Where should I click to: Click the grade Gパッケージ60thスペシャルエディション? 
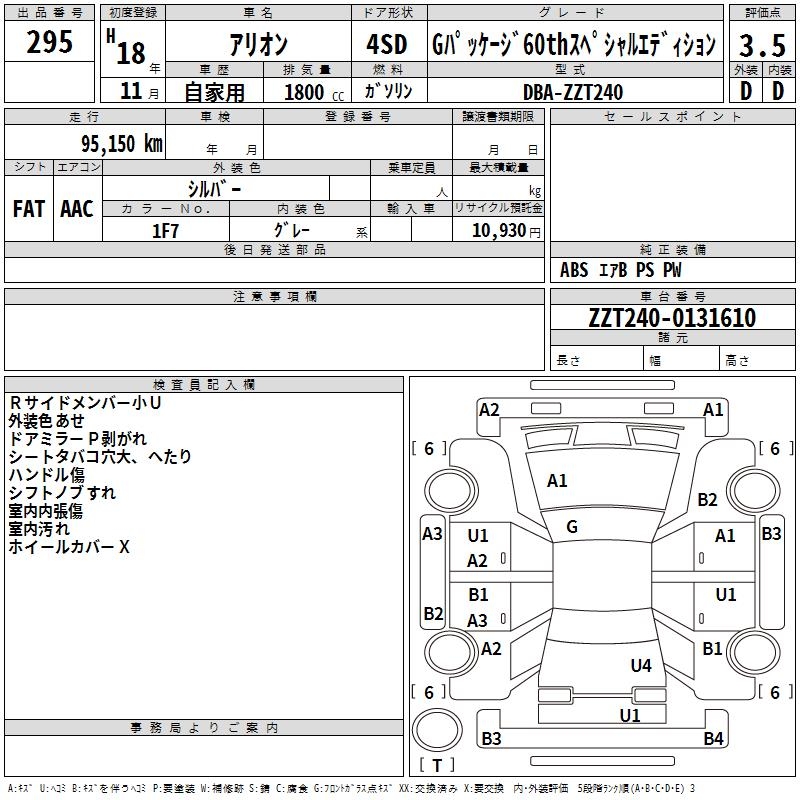574,44
